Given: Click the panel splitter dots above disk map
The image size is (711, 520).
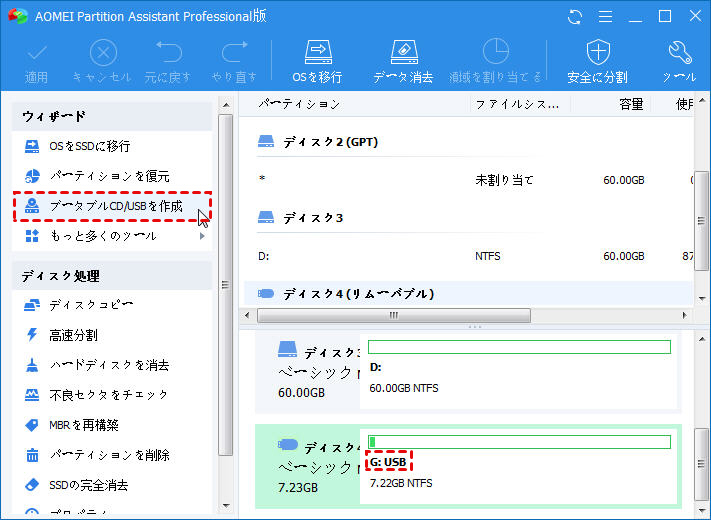Looking at the screenshot, I should [x=474, y=326].
